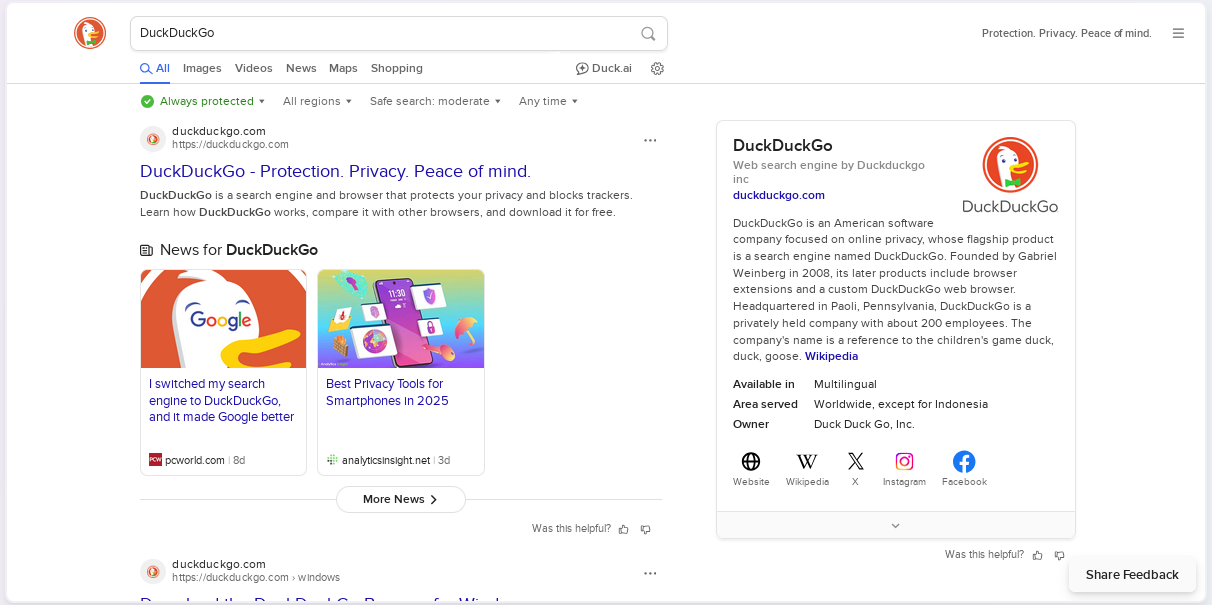Click favicon of first duckduckgo.com result

(153, 138)
